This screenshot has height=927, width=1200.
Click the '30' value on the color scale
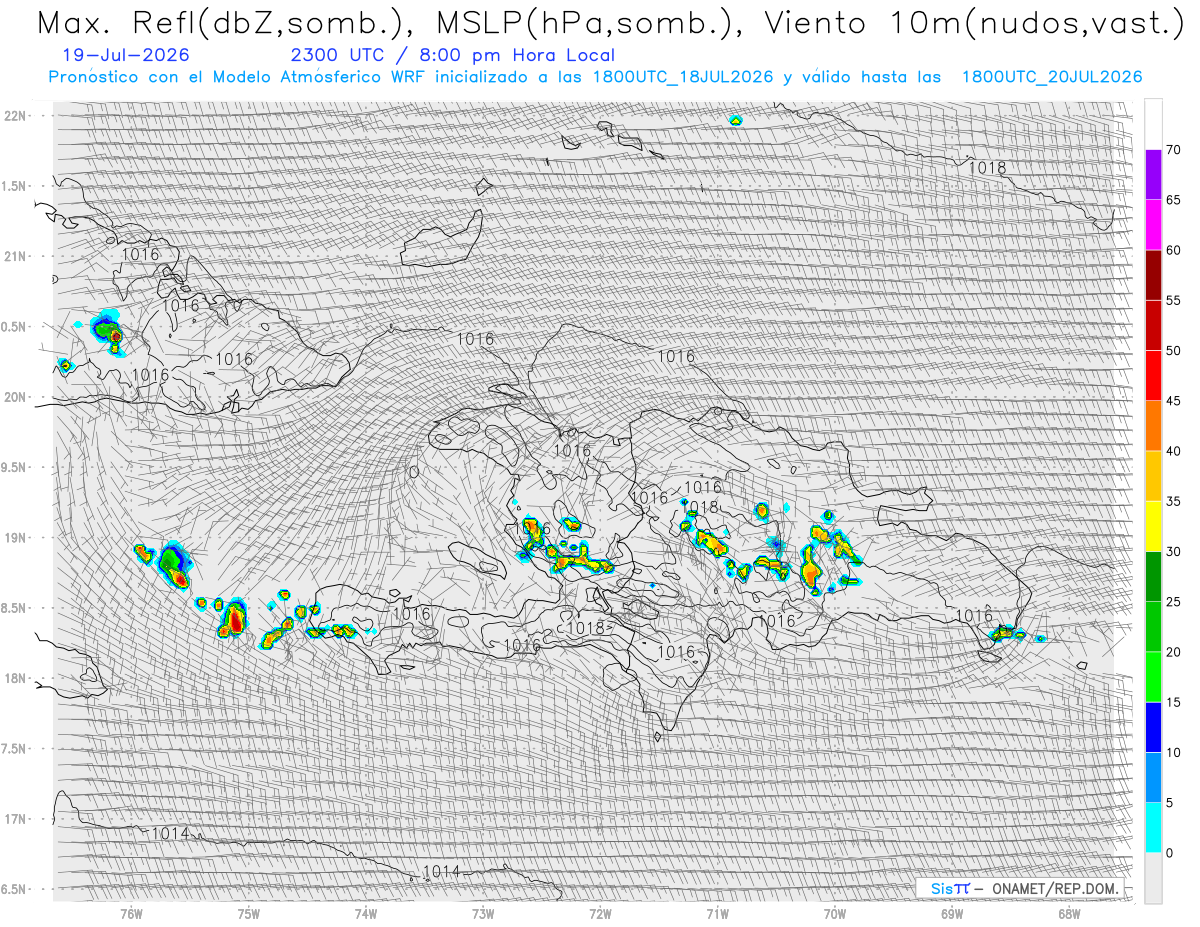pos(1173,552)
